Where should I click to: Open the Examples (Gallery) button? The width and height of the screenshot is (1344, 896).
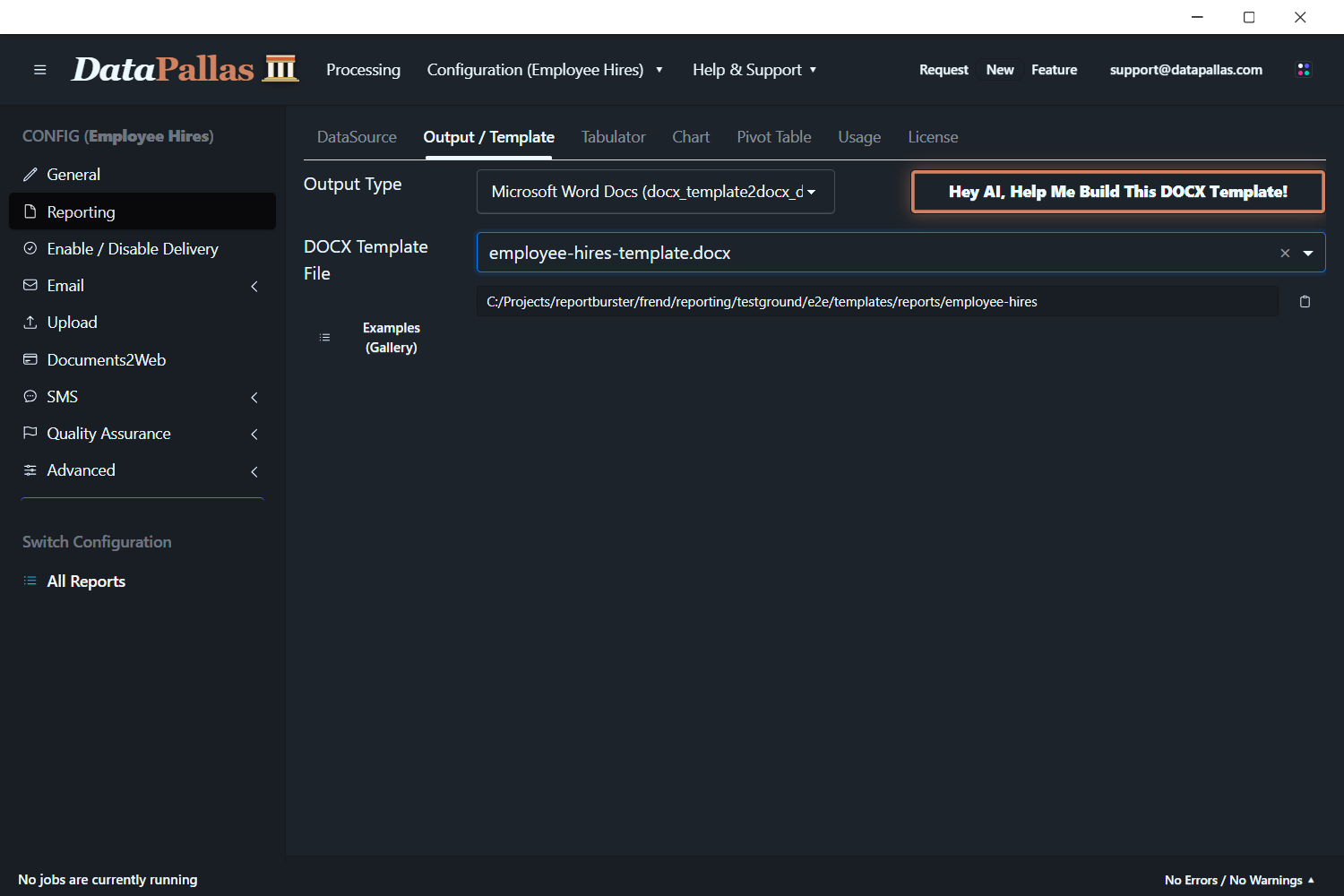392,338
